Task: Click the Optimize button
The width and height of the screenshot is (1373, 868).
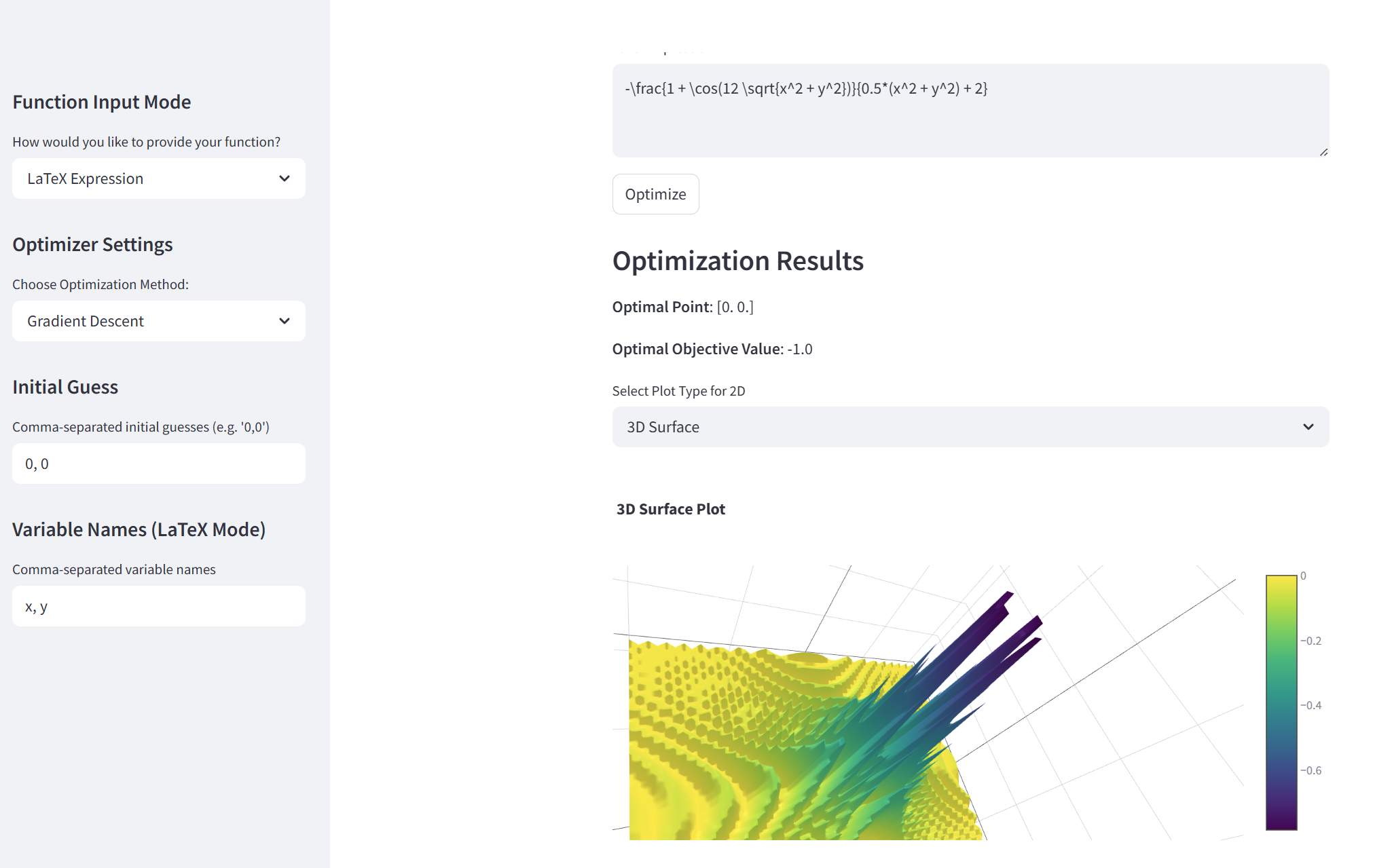Action: pyautogui.click(x=655, y=194)
